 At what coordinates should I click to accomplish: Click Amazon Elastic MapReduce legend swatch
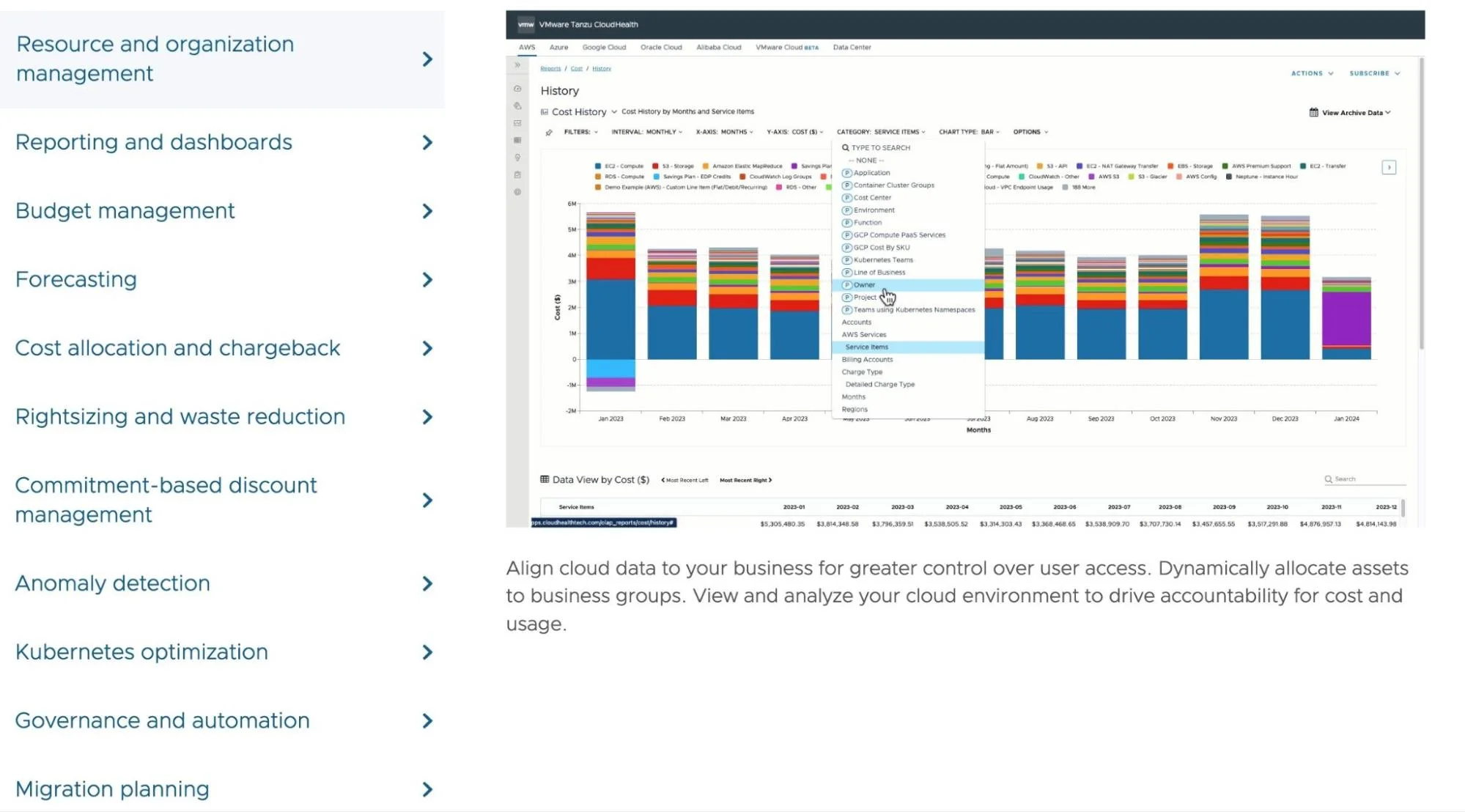click(706, 166)
